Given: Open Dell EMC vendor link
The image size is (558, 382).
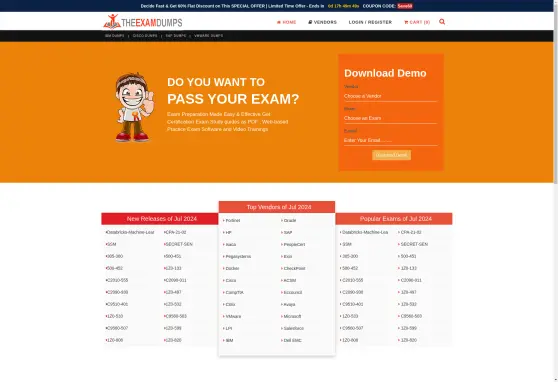Looking at the screenshot, I should coord(292,341).
